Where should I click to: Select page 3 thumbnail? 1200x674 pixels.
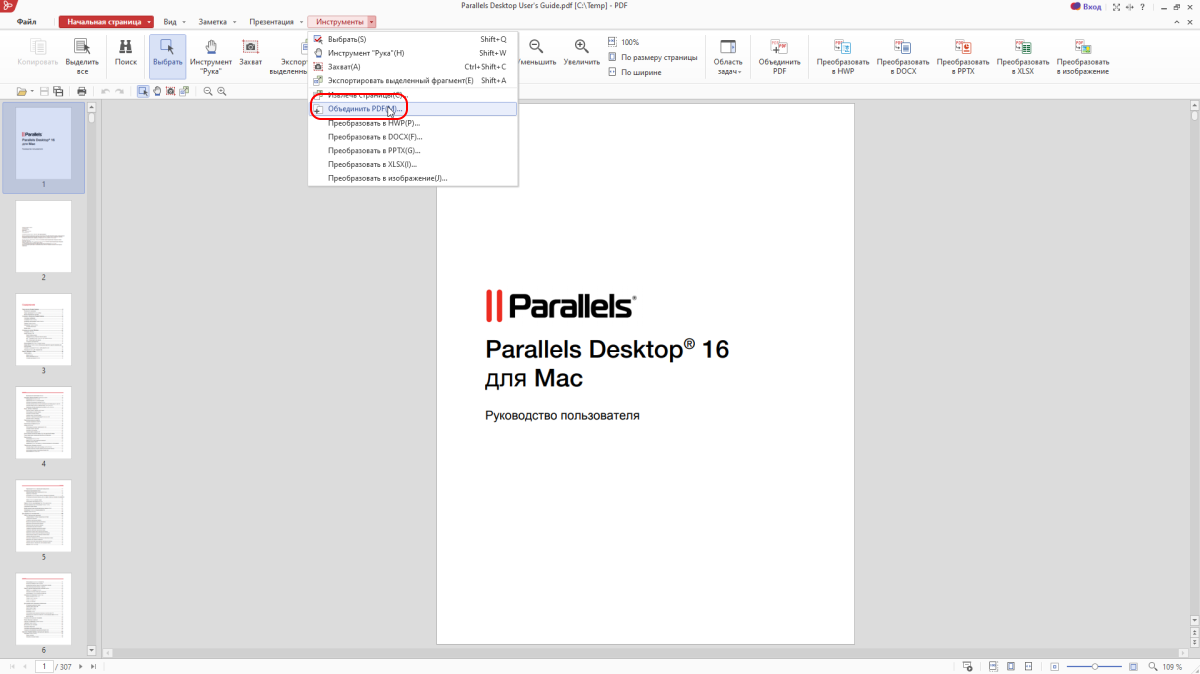[x=43, y=329]
